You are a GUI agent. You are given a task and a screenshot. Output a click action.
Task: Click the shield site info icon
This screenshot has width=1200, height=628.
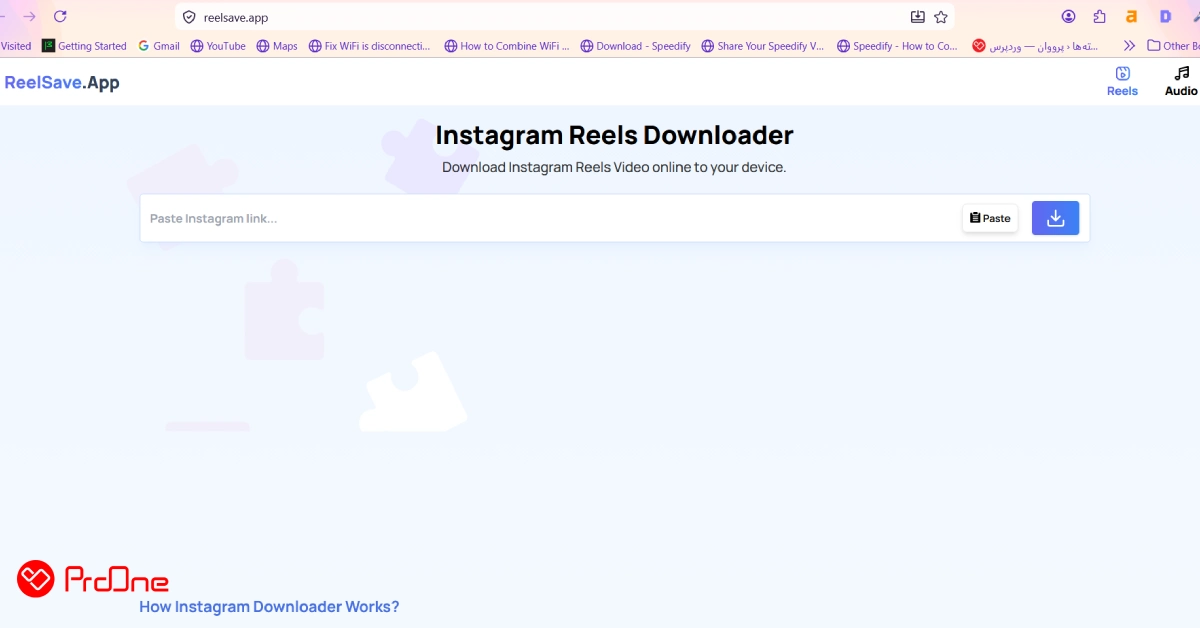189,17
